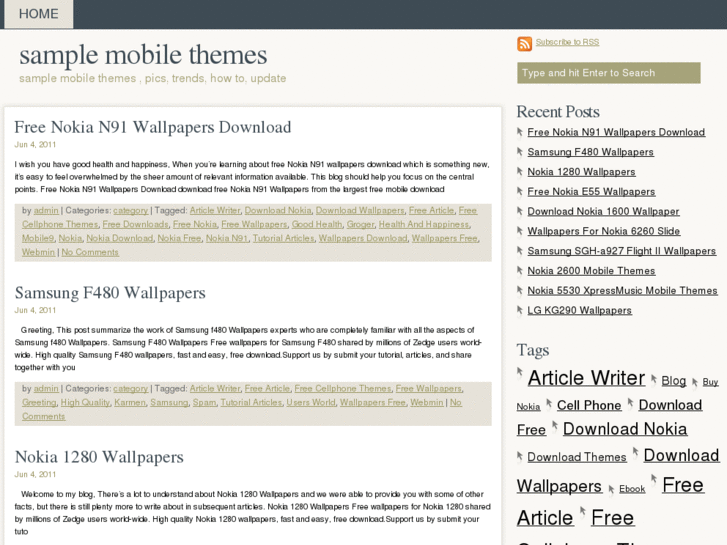
Task: Select Nokia 1280 Wallpapers in Recent Posts
Action: (581, 172)
